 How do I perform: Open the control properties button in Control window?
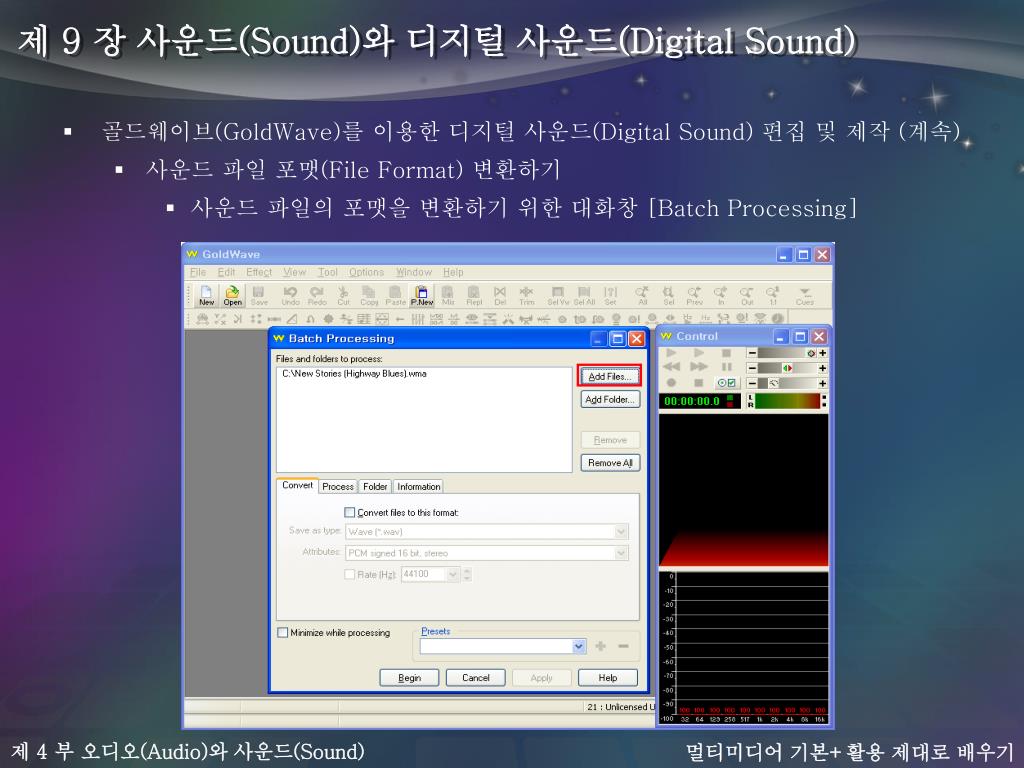(x=727, y=383)
